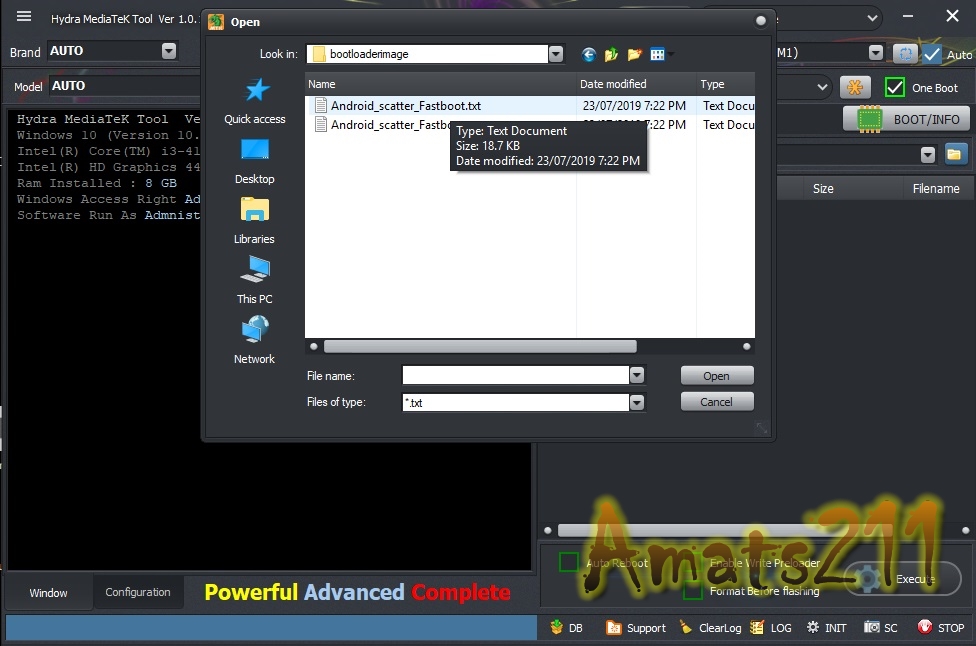Expand the Look in folder dropdown

[x=555, y=54]
